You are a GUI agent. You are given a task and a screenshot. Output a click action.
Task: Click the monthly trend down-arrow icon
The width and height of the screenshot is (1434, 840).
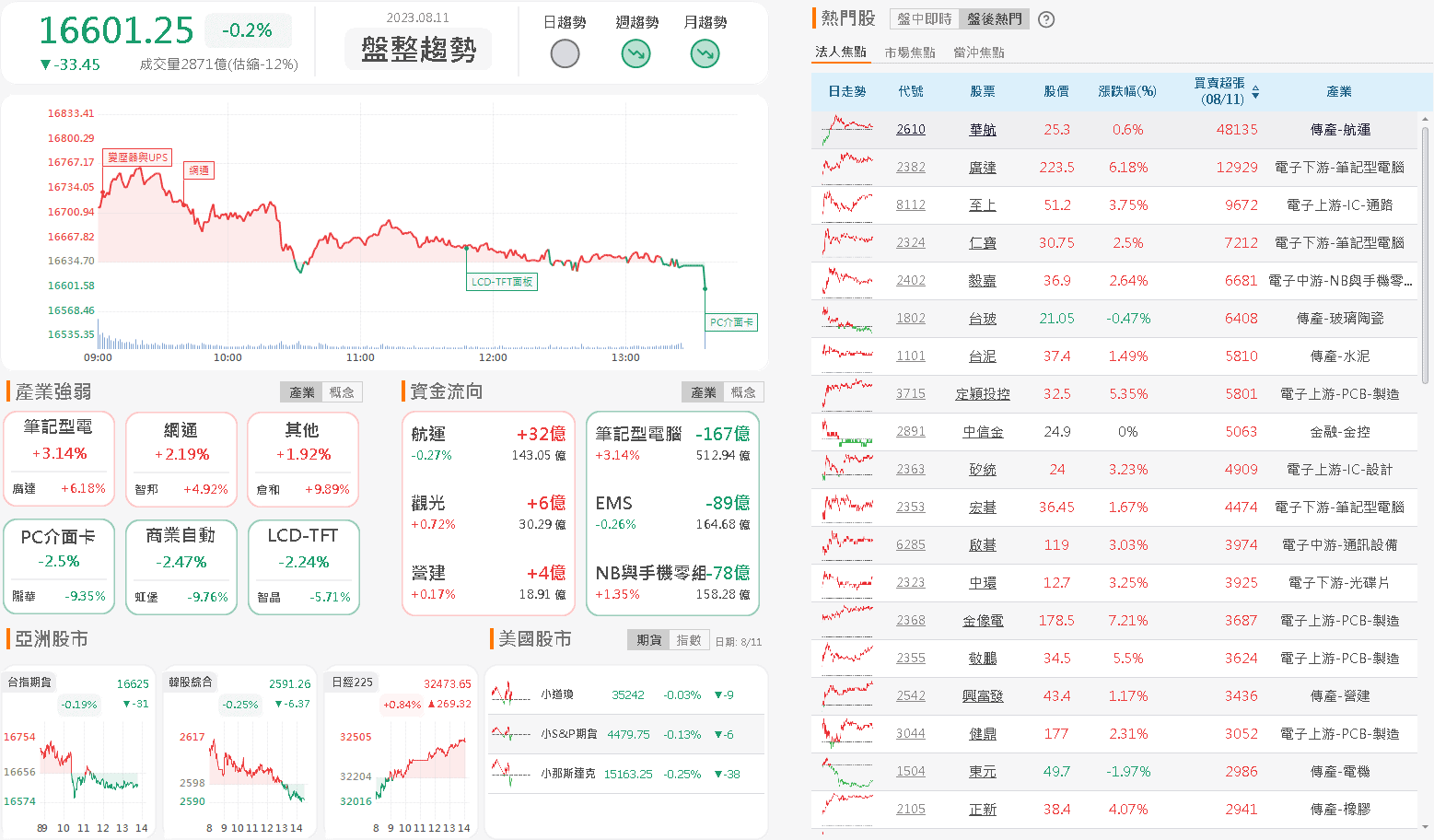pyautogui.click(x=705, y=53)
